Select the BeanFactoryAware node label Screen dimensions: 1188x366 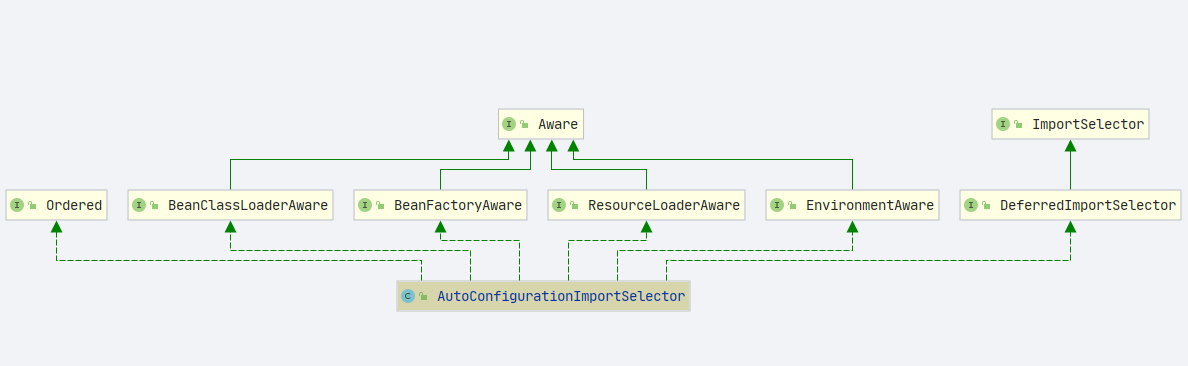click(458, 205)
